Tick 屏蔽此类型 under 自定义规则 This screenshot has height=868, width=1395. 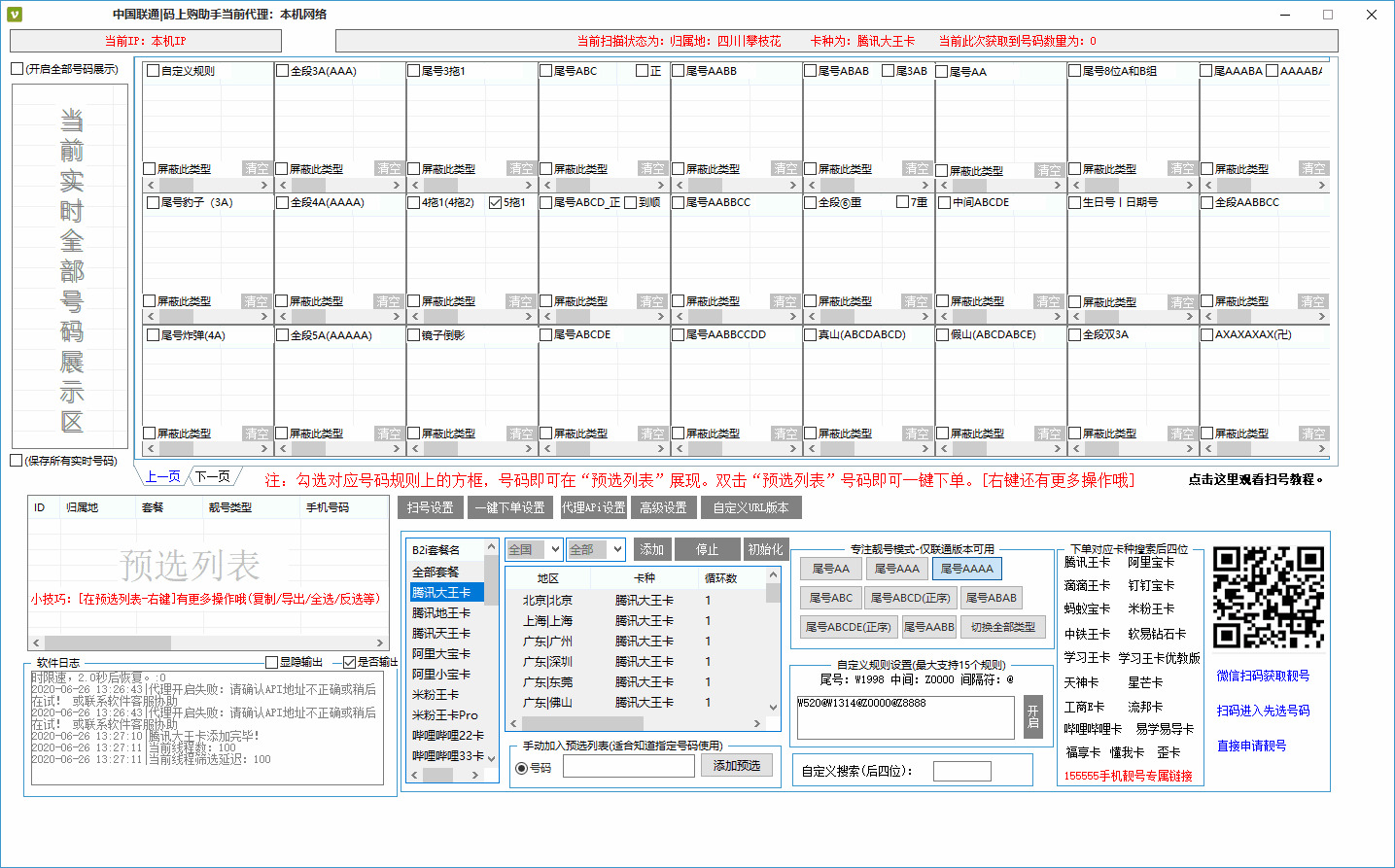tap(150, 168)
